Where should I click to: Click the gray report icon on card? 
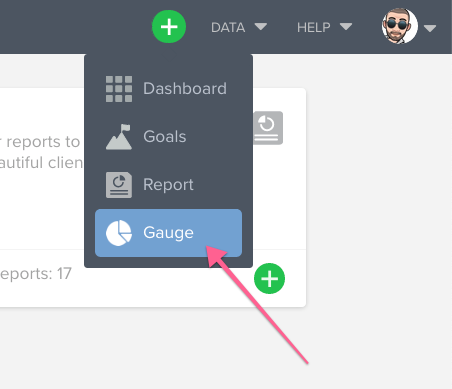tap(268, 128)
